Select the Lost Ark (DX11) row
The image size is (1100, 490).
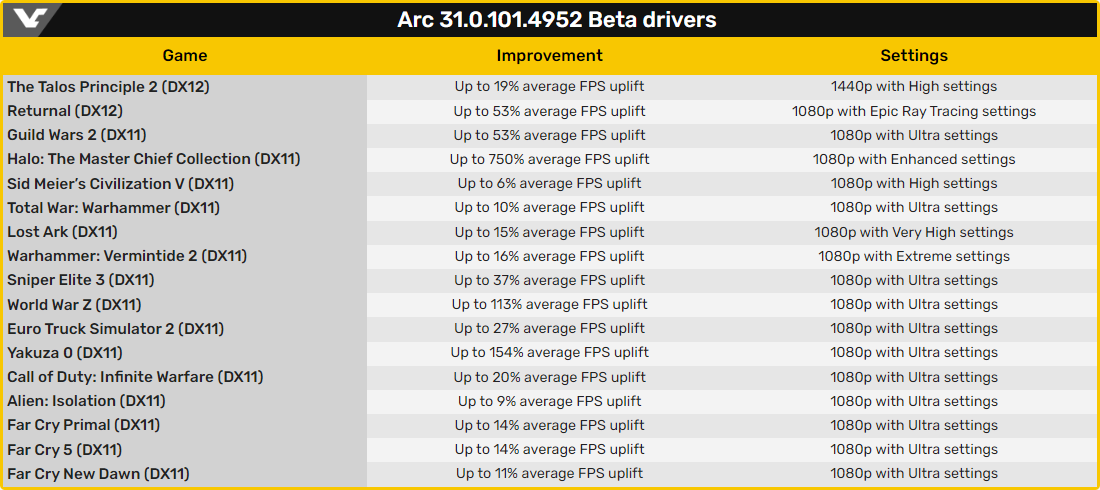tap(62, 232)
